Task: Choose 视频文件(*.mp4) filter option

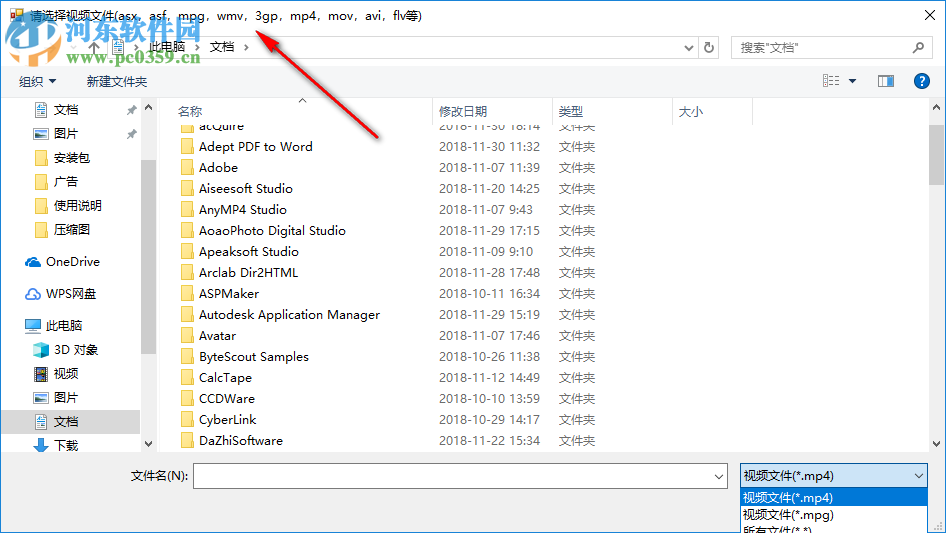Action: pyautogui.click(x=834, y=497)
